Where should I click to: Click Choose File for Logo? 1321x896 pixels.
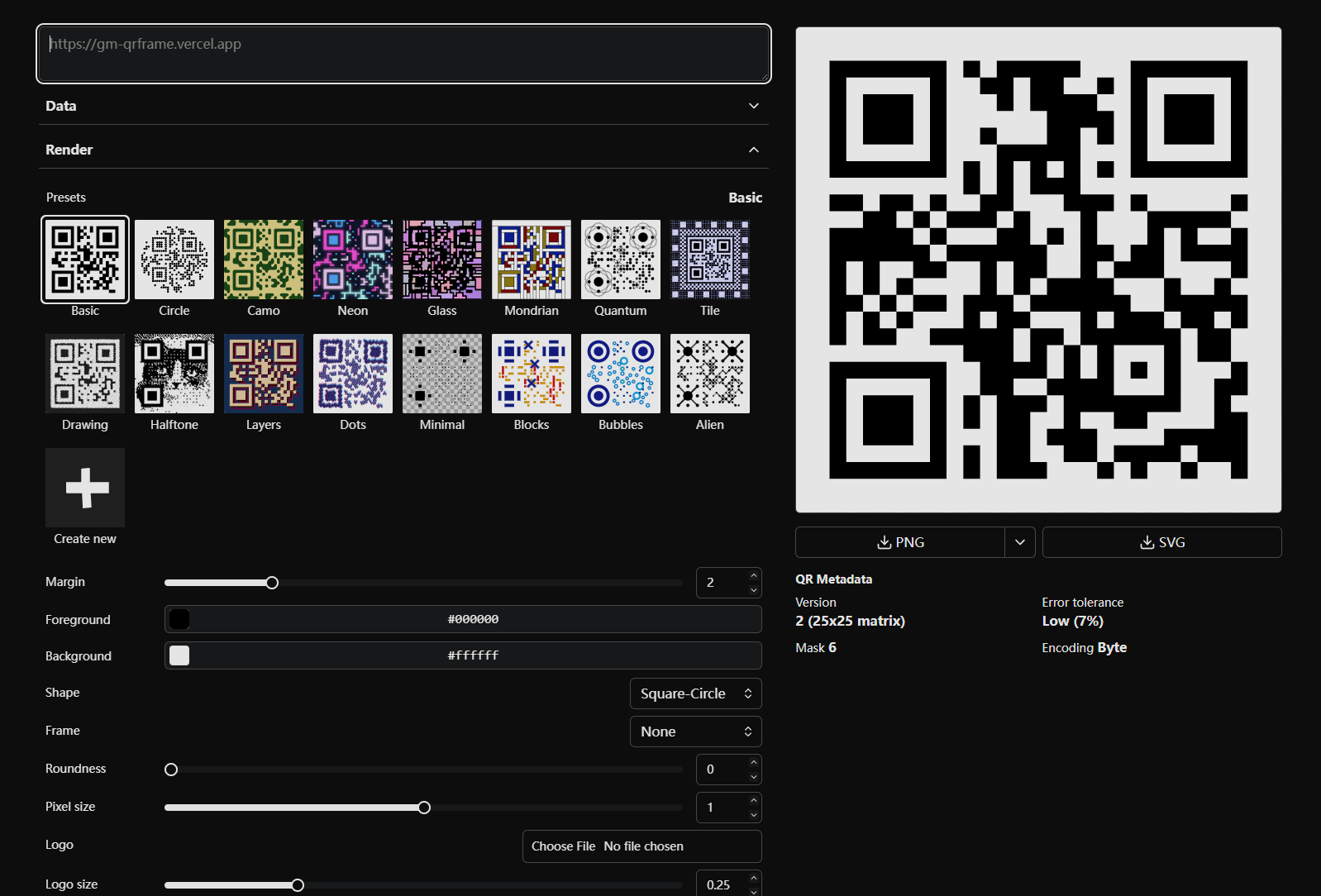pyautogui.click(x=563, y=846)
